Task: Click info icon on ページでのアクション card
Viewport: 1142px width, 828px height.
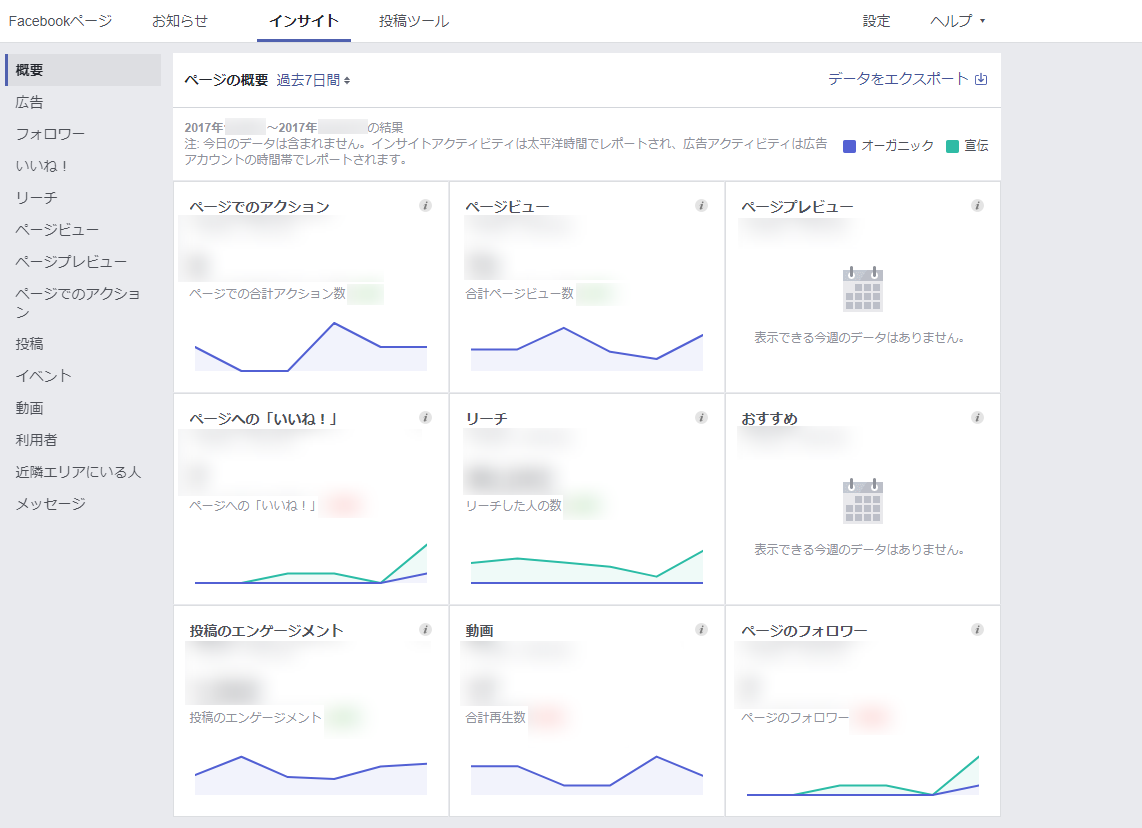Action: (x=425, y=206)
